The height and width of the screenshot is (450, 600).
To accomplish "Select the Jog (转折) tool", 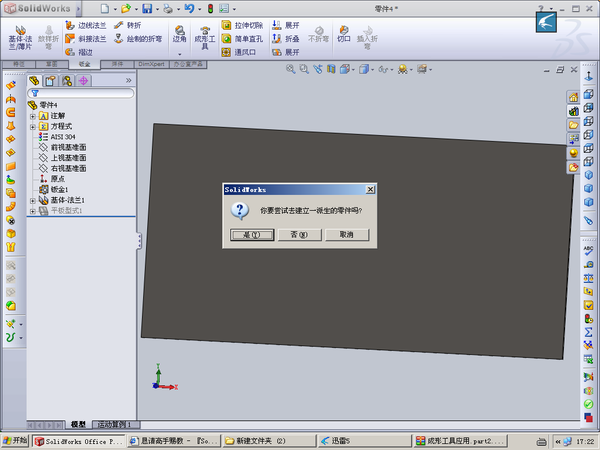I will click(x=127, y=25).
